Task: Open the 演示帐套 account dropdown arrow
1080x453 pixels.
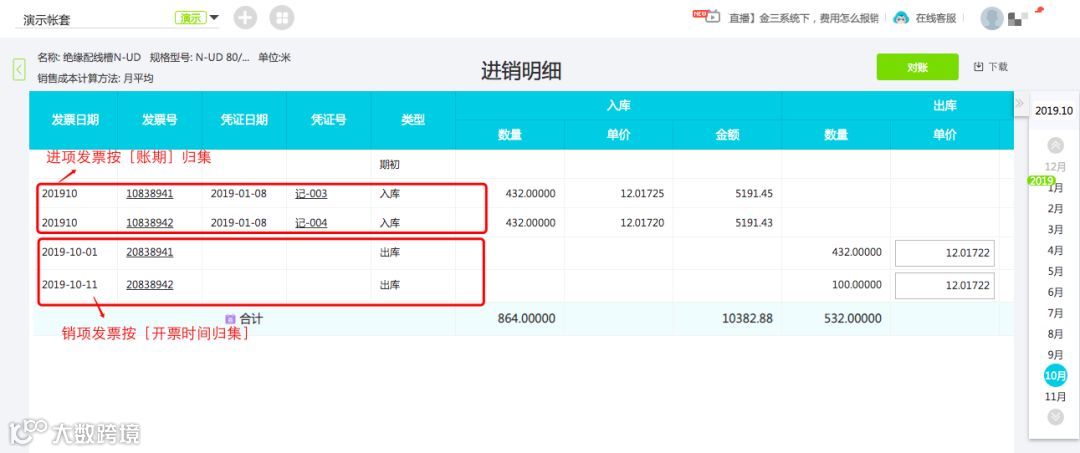Action: pos(214,18)
